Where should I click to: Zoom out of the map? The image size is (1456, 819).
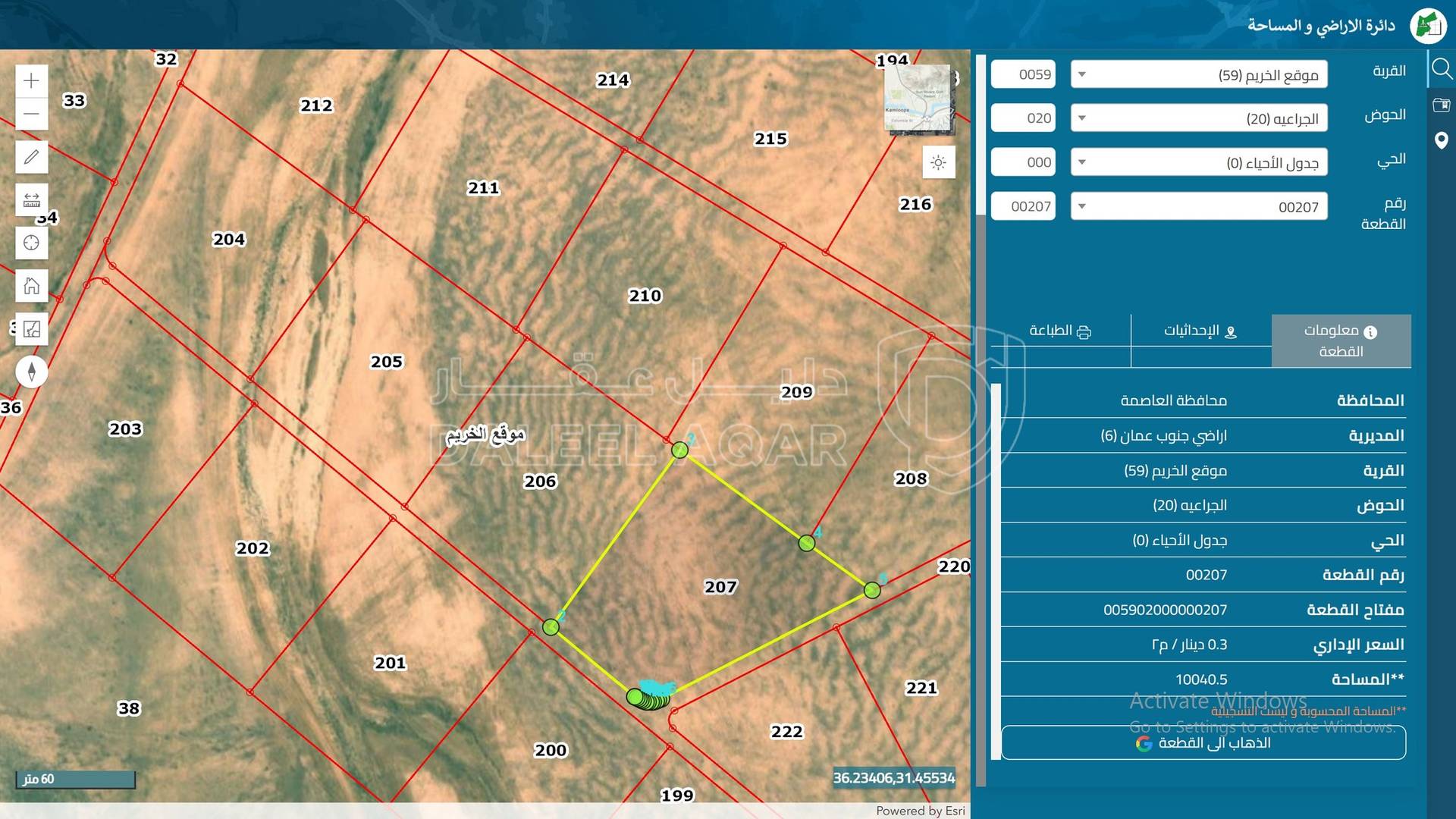(31, 115)
